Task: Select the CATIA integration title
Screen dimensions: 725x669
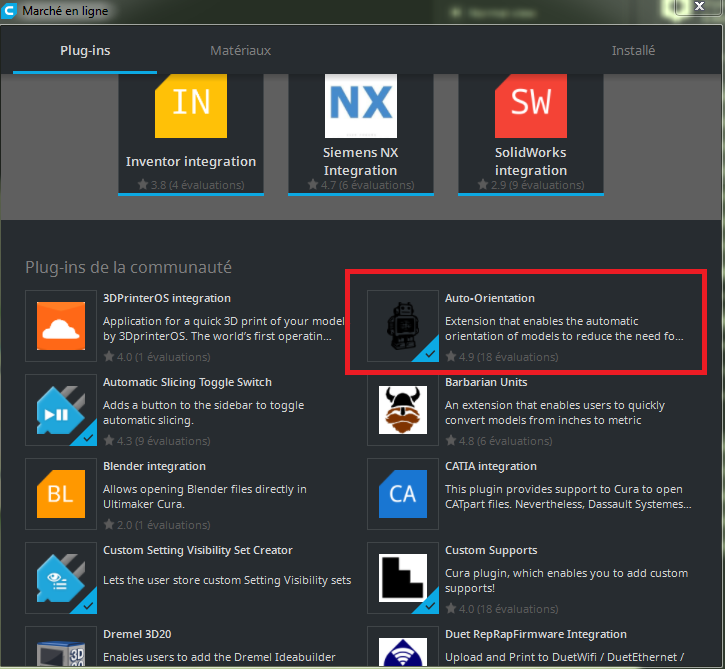Action: (491, 466)
